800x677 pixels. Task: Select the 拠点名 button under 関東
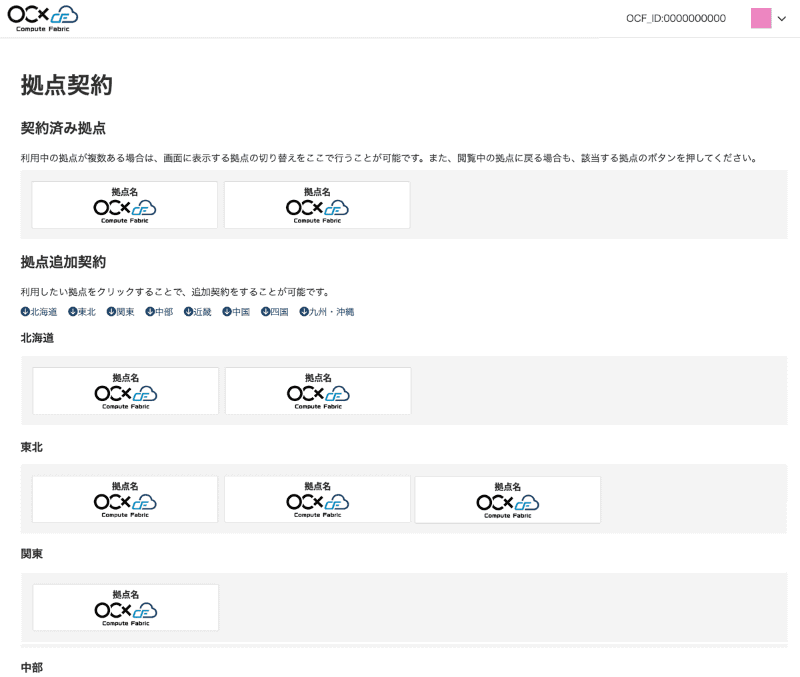(124, 606)
